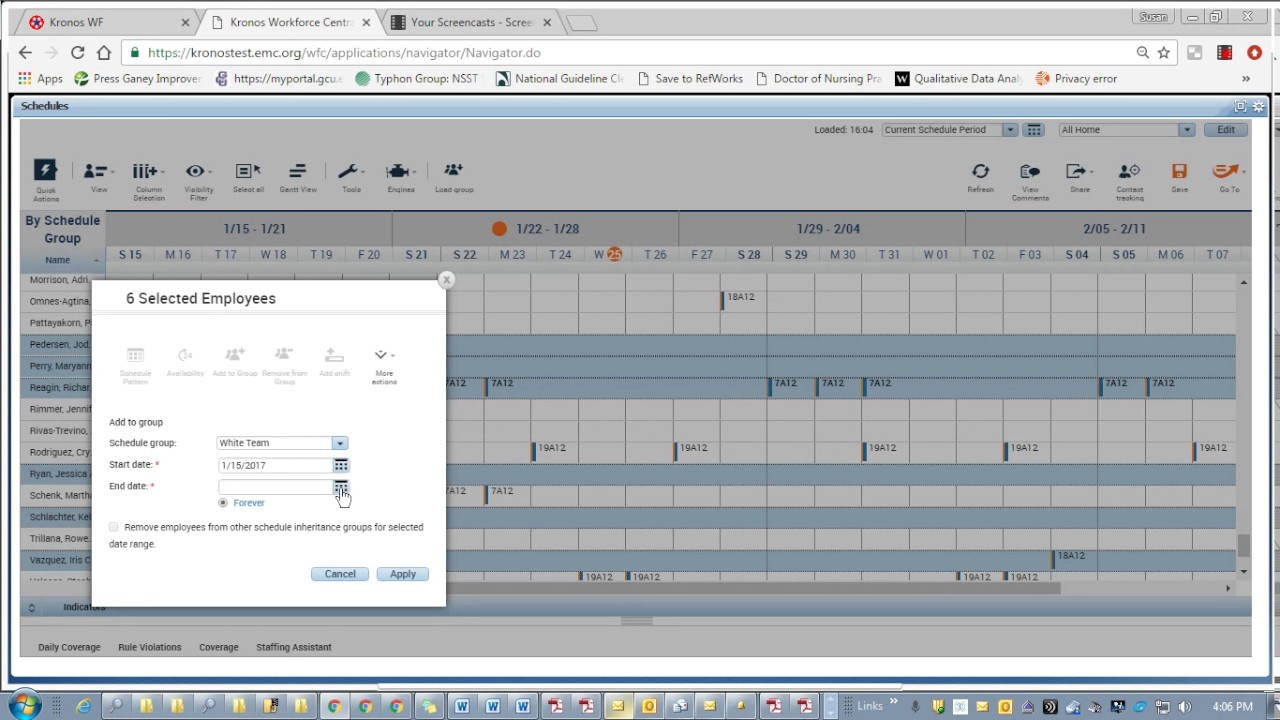This screenshot has width=1280, height=720.
Task: Click the Share icon
Action: coord(1077,172)
